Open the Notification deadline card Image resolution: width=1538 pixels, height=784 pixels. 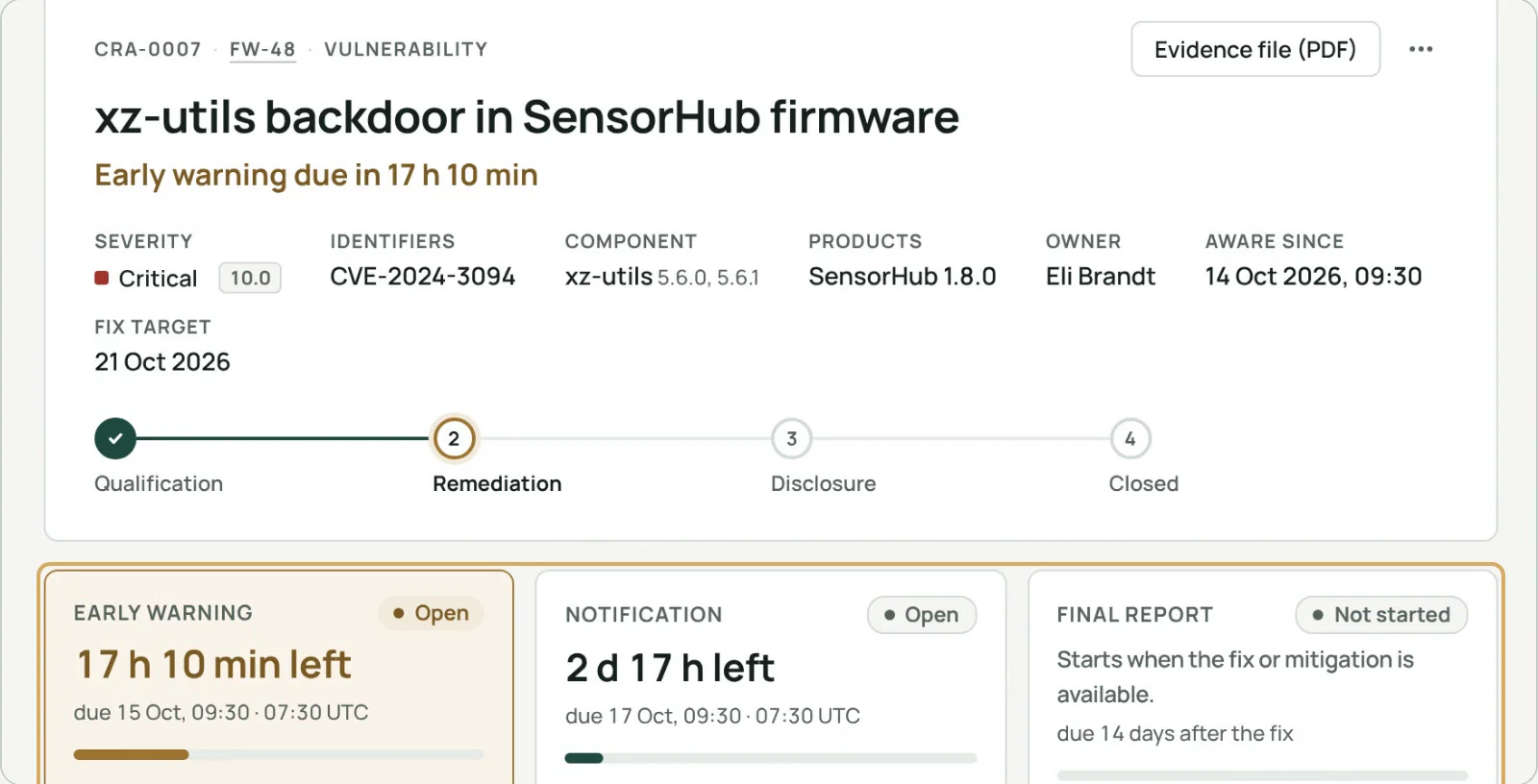[x=771, y=677]
